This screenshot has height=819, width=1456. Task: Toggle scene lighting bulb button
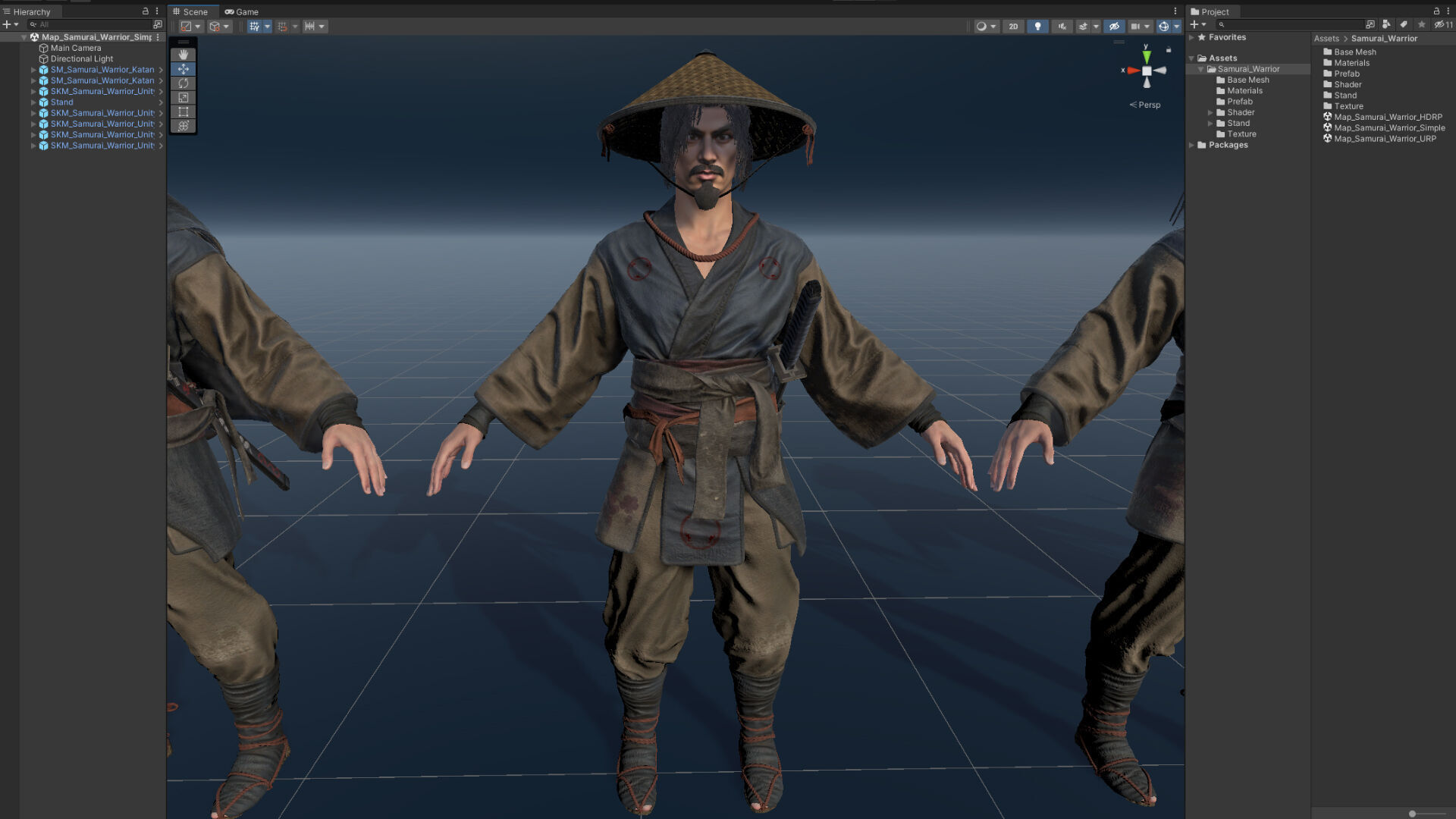1037,27
